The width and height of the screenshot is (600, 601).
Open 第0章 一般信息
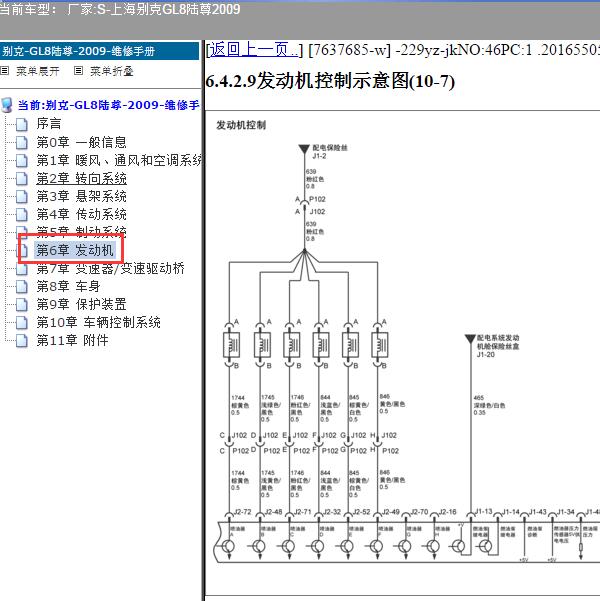(x=81, y=142)
